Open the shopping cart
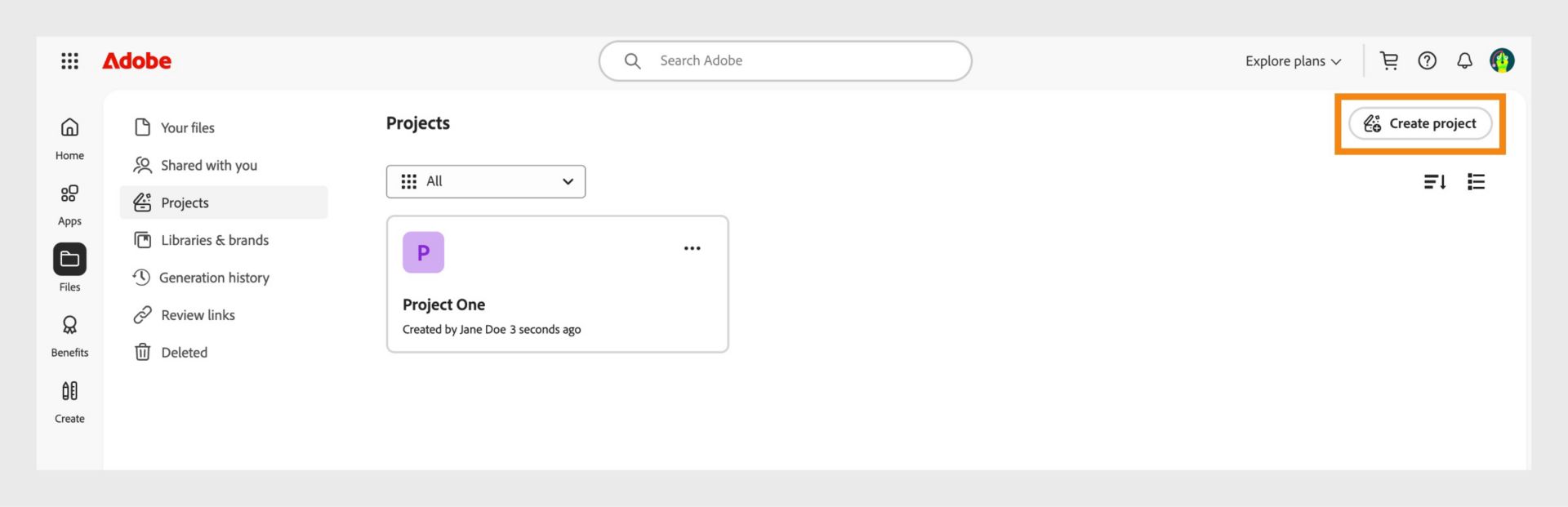The image size is (1568, 507). tap(1389, 60)
